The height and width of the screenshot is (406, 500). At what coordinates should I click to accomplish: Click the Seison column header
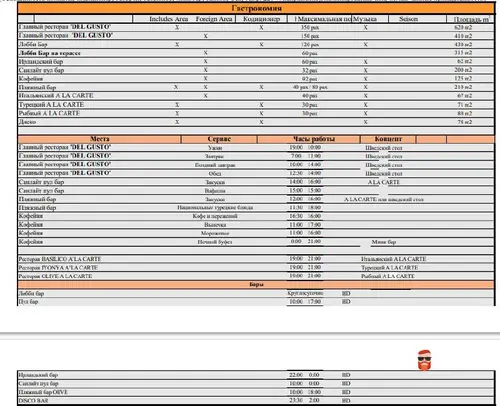(x=408, y=19)
